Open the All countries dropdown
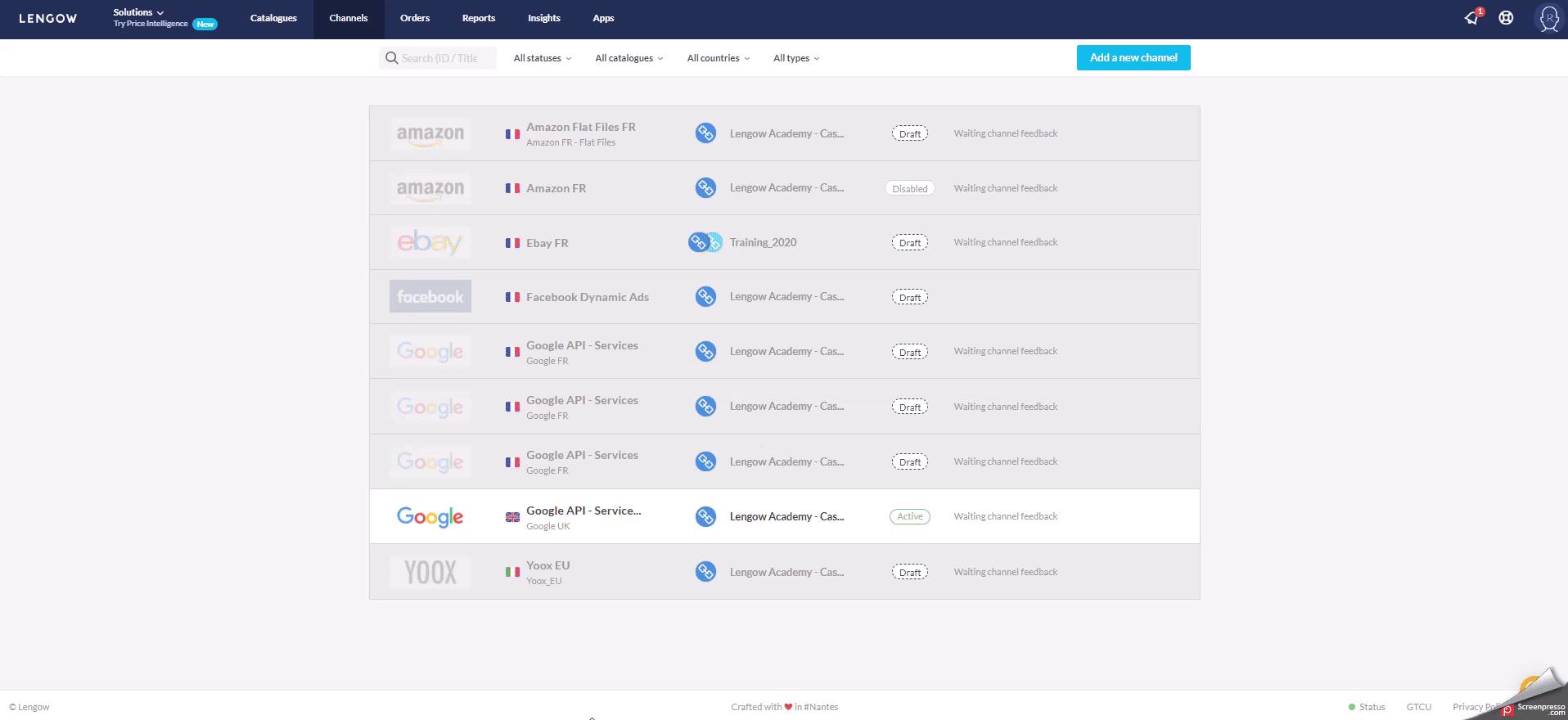Image resolution: width=1568 pixels, height=720 pixels. tap(718, 58)
